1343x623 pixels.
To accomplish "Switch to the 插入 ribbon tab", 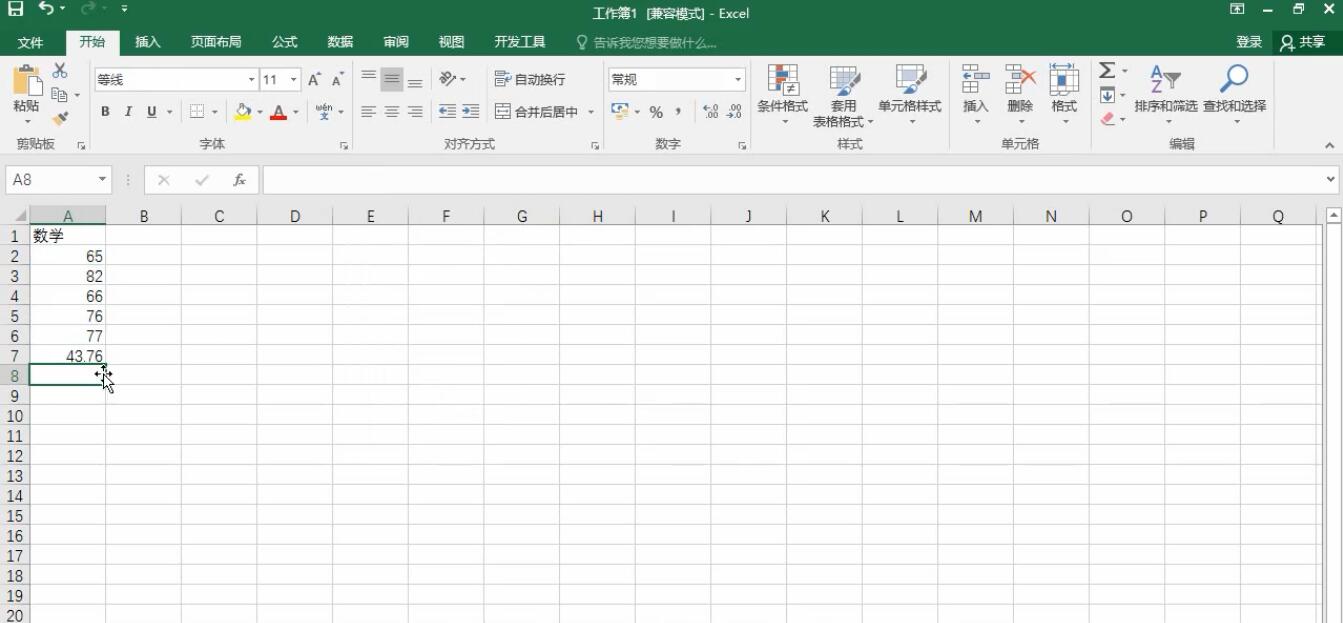I will click(148, 42).
